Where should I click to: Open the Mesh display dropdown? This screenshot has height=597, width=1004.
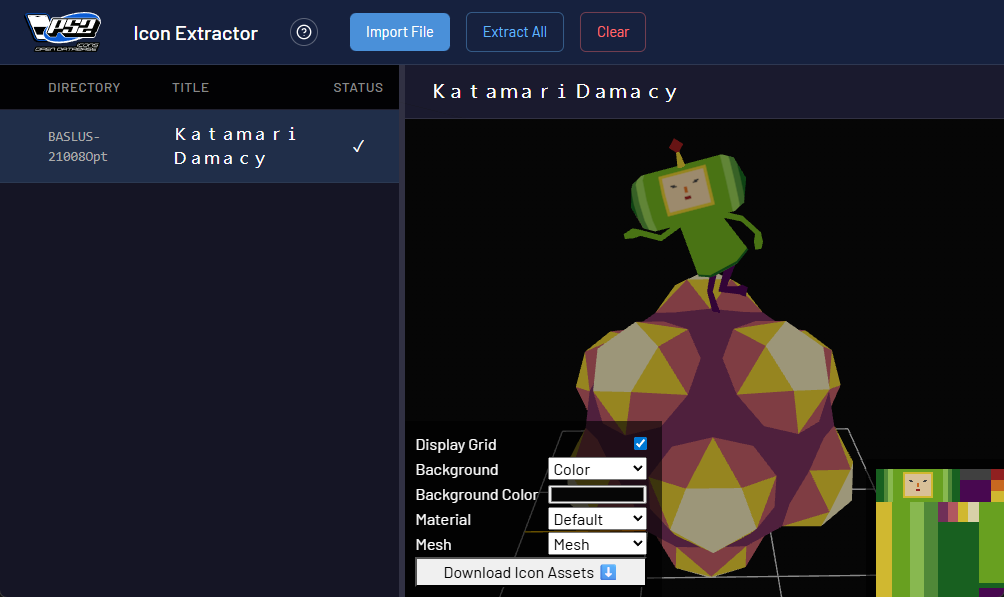[597, 544]
